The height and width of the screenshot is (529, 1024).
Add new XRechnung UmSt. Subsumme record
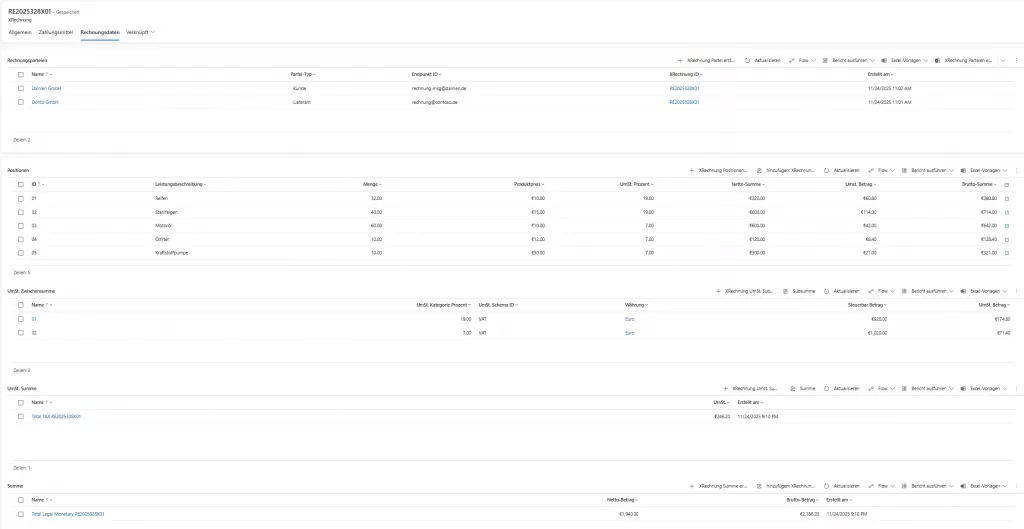(744, 291)
